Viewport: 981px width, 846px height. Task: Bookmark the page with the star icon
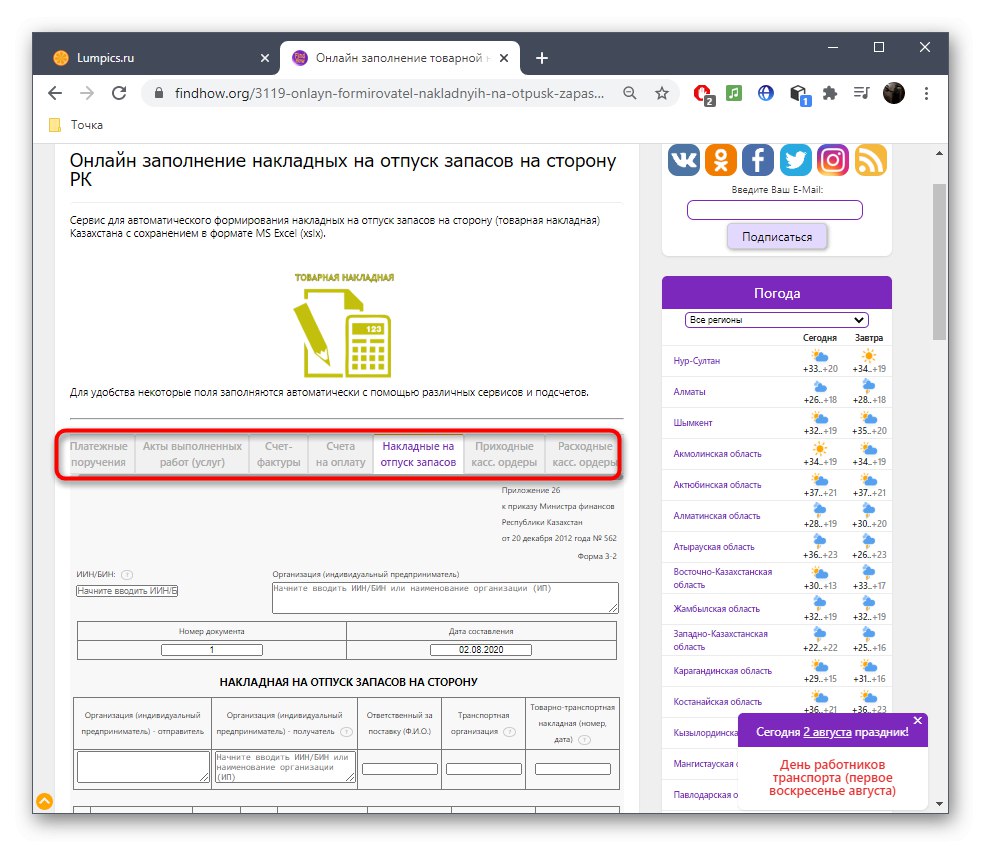[x=662, y=93]
